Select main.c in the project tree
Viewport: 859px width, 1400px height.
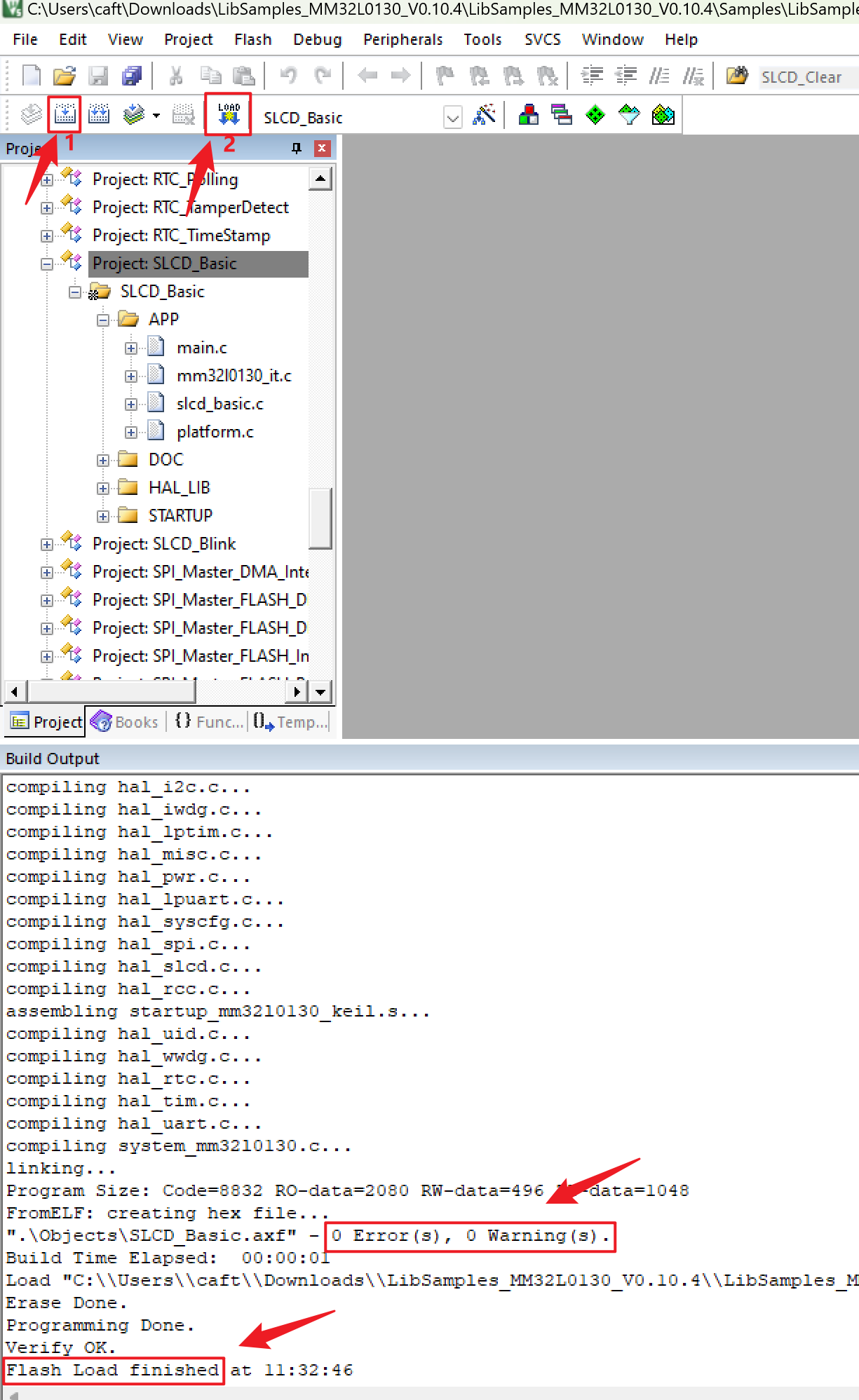(x=202, y=348)
